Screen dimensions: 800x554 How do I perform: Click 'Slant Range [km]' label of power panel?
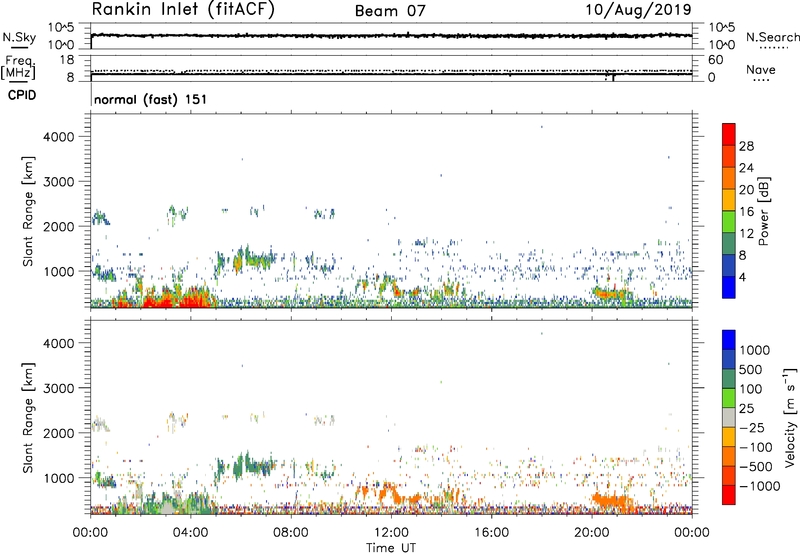[28, 211]
